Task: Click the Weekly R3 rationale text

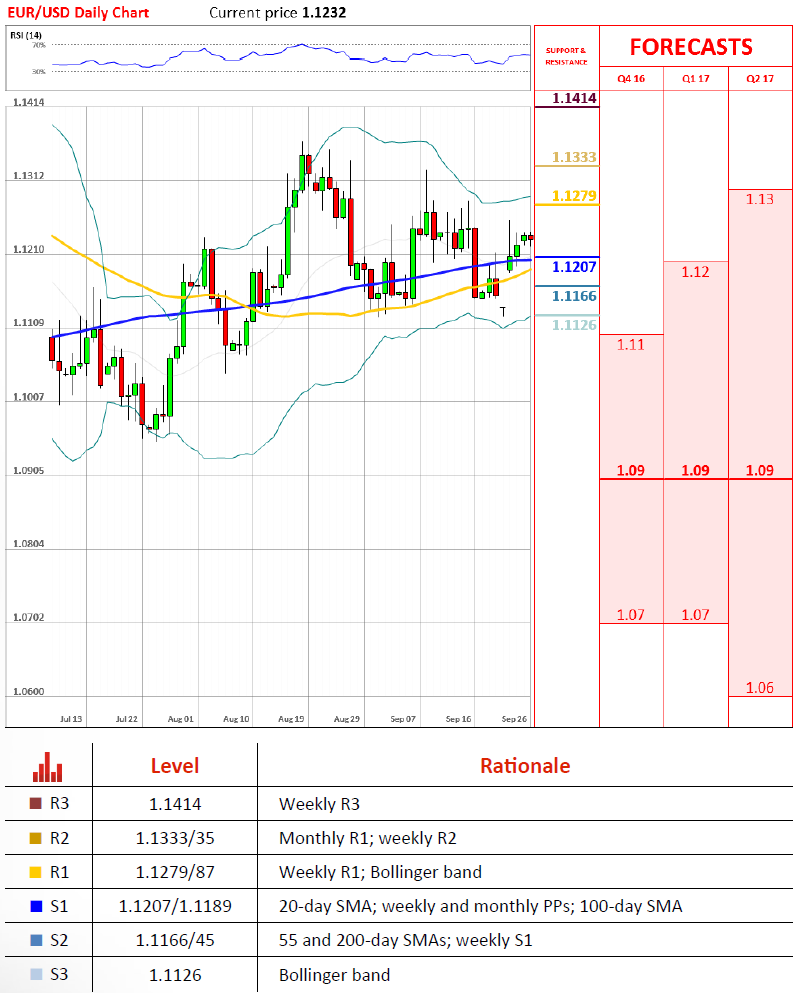Action: tap(319, 804)
